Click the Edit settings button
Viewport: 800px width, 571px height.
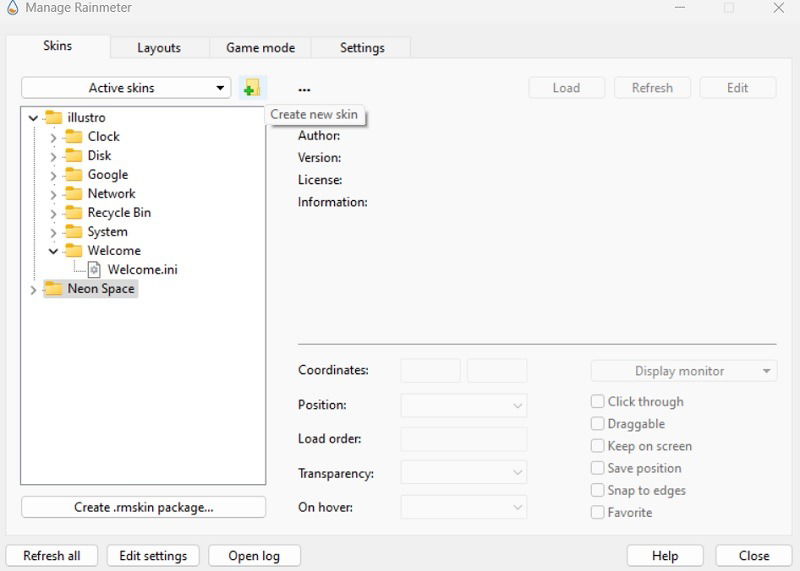tap(153, 556)
